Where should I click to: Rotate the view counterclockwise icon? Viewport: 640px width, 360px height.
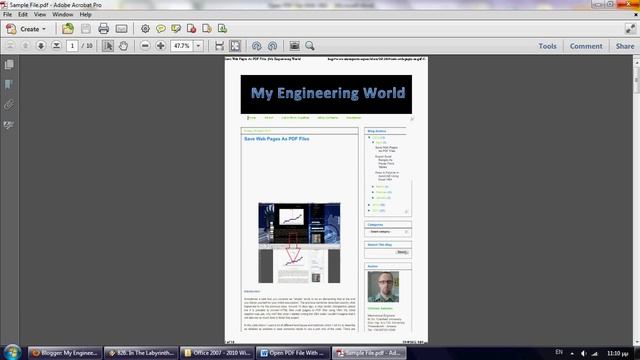256,46
